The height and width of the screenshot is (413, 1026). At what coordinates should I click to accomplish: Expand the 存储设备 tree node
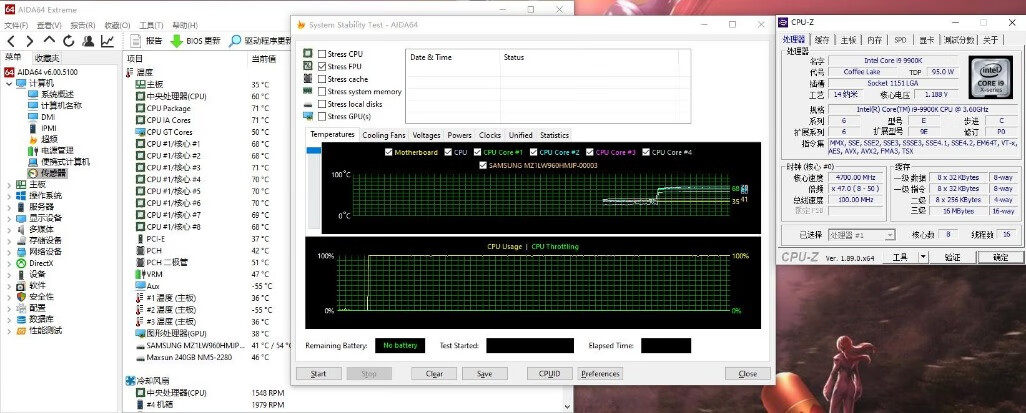coord(9,241)
